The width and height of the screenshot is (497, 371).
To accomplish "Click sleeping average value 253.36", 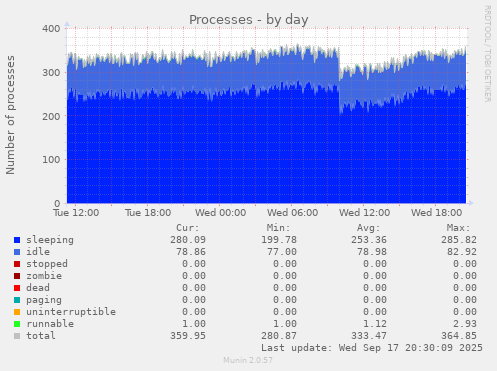I will [x=369, y=240].
